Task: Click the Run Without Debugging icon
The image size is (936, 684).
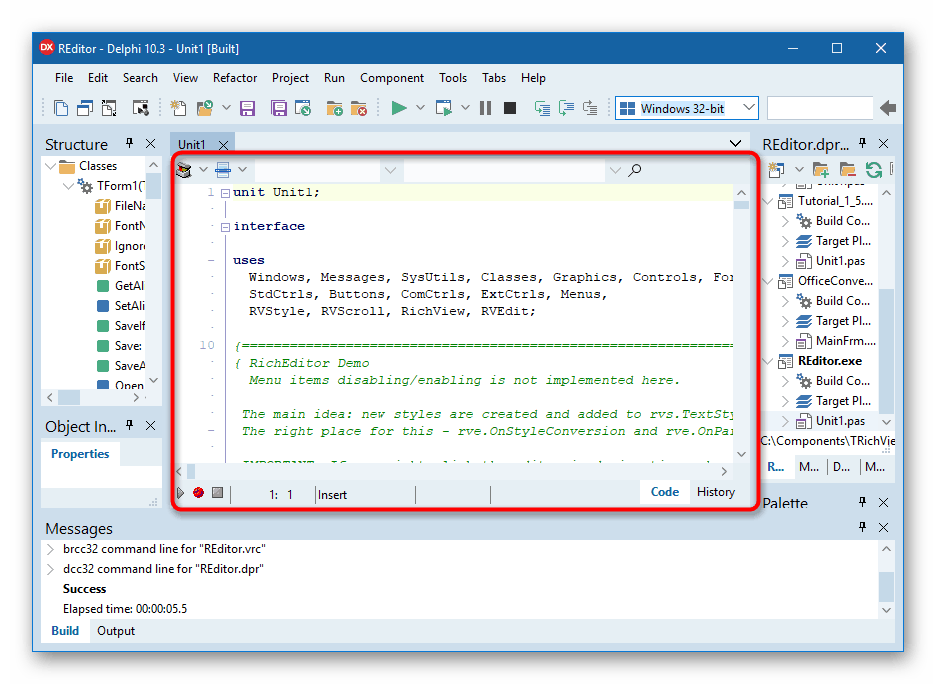Action: 444,108
